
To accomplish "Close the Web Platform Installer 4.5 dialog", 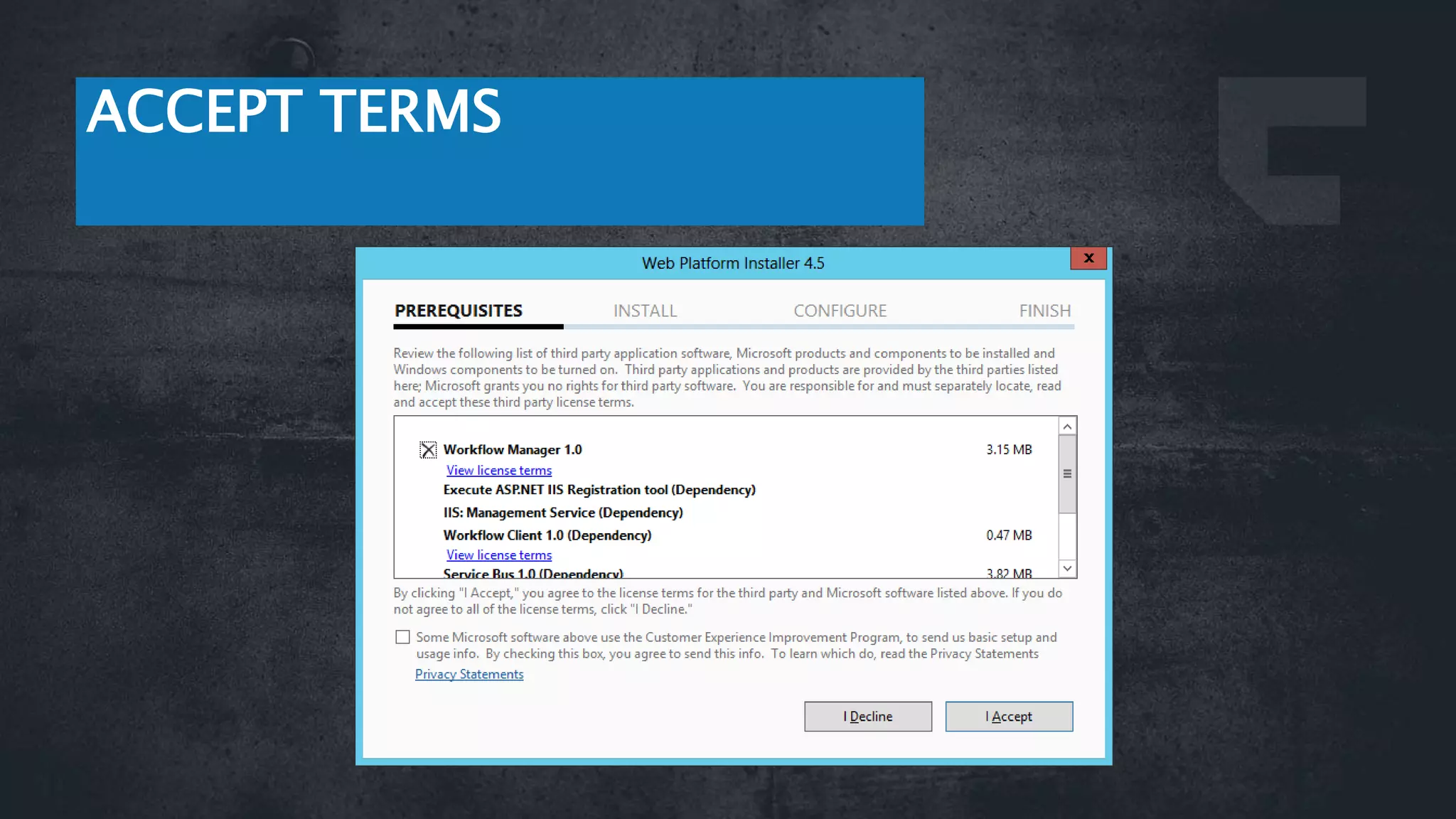I will 1088,258.
